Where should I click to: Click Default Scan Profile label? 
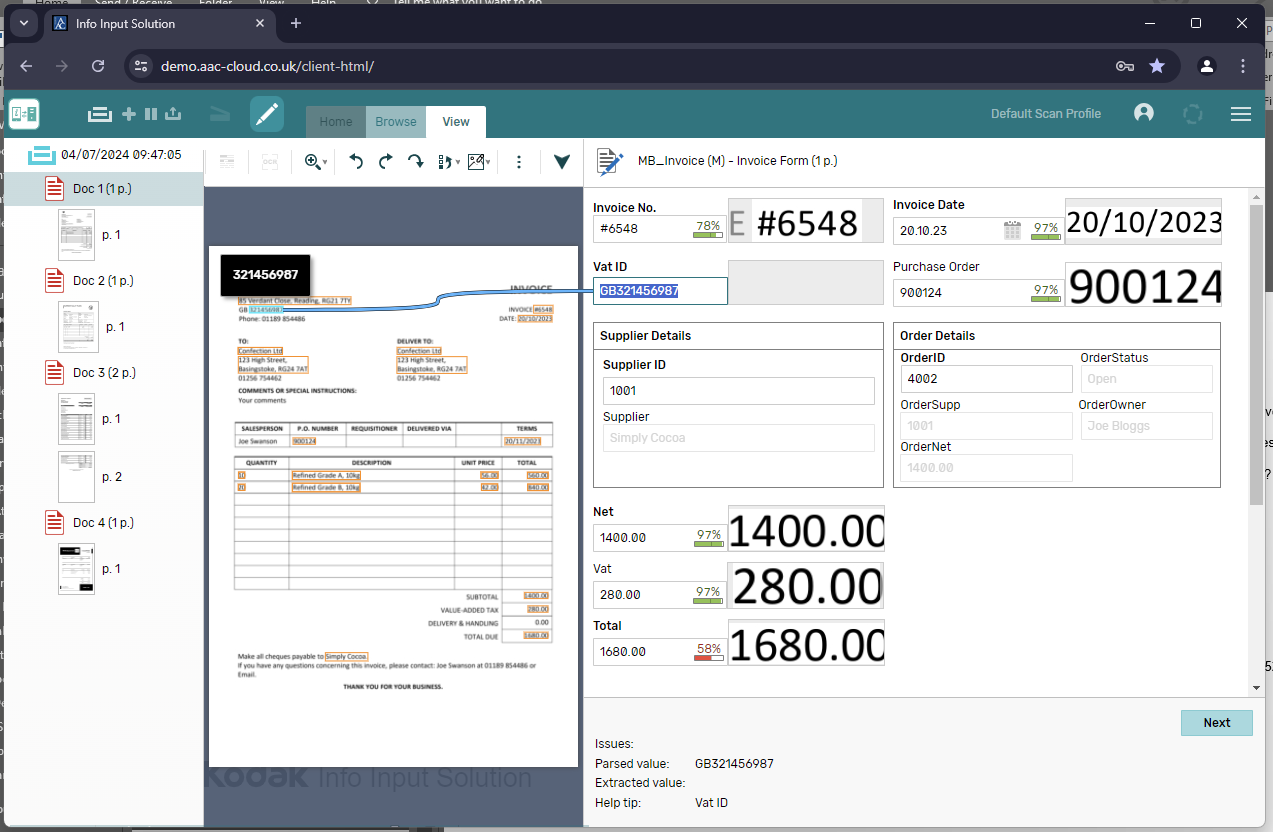[1046, 114]
